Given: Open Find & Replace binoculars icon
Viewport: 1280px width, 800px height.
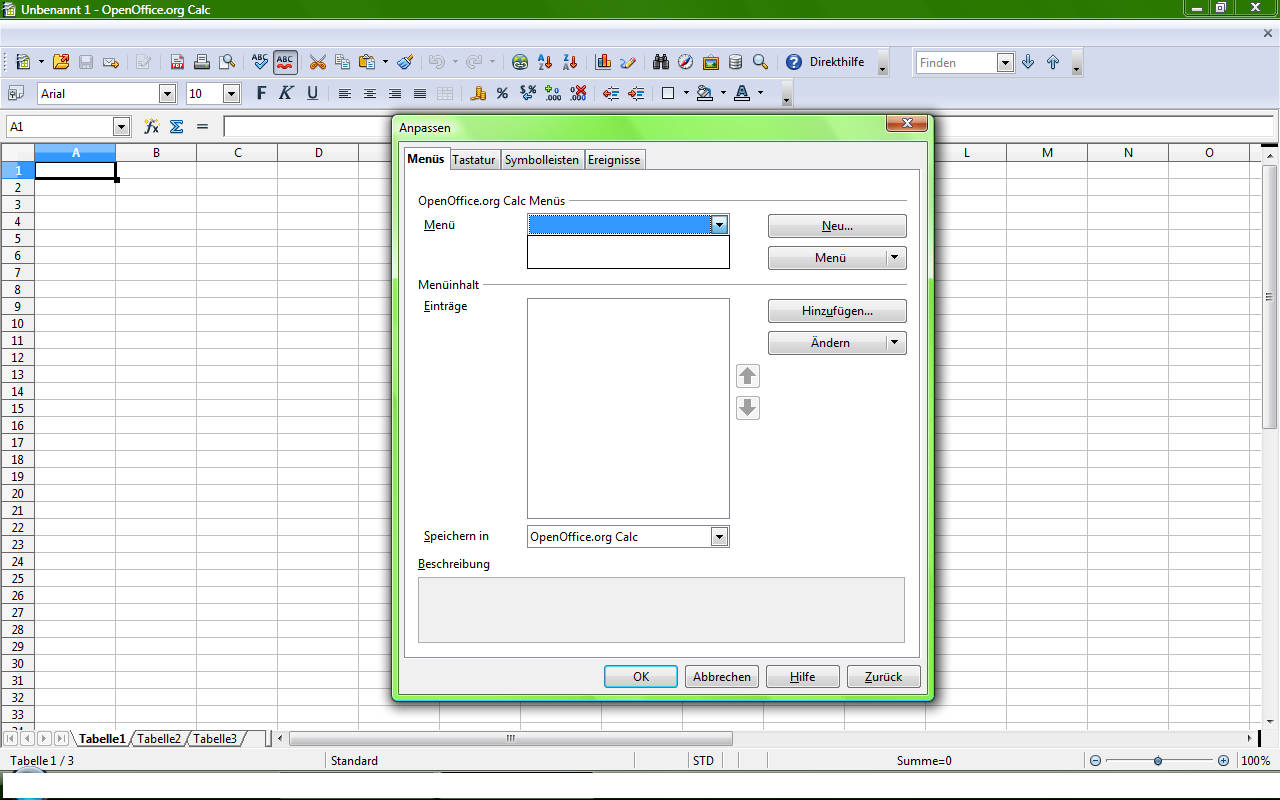Looking at the screenshot, I should [x=661, y=62].
